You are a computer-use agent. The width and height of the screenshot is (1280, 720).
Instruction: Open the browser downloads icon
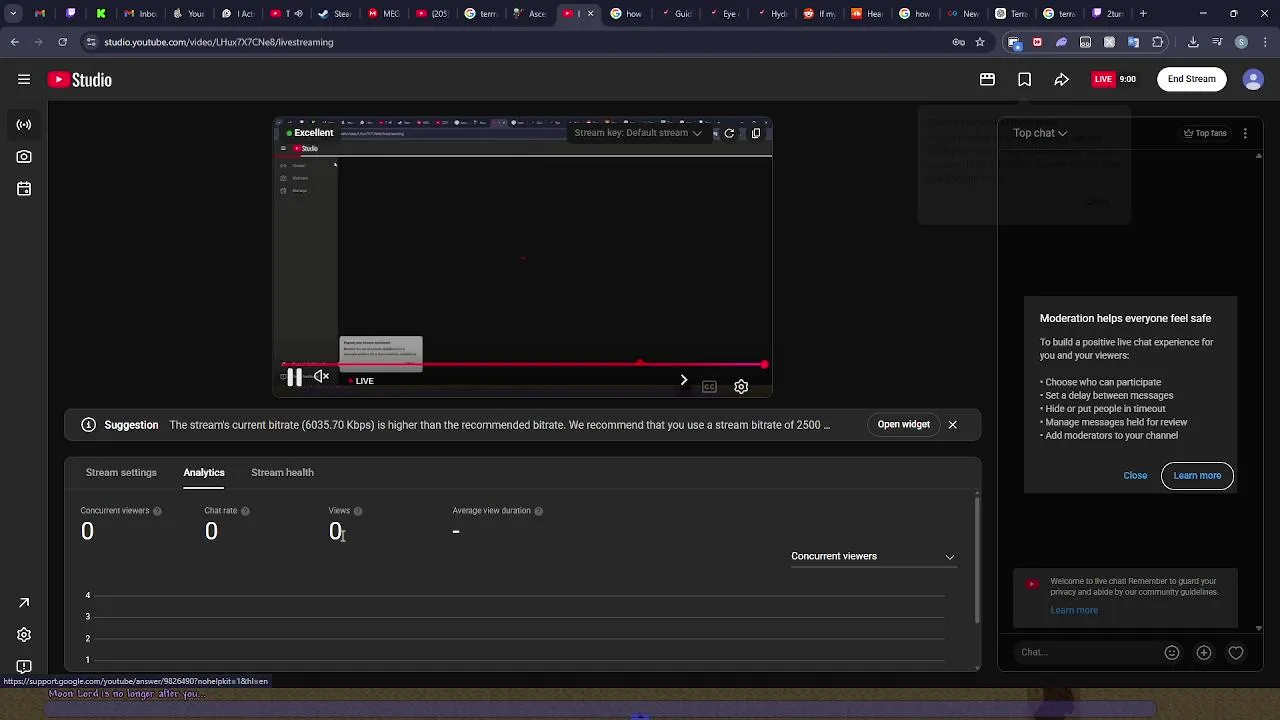[1193, 42]
